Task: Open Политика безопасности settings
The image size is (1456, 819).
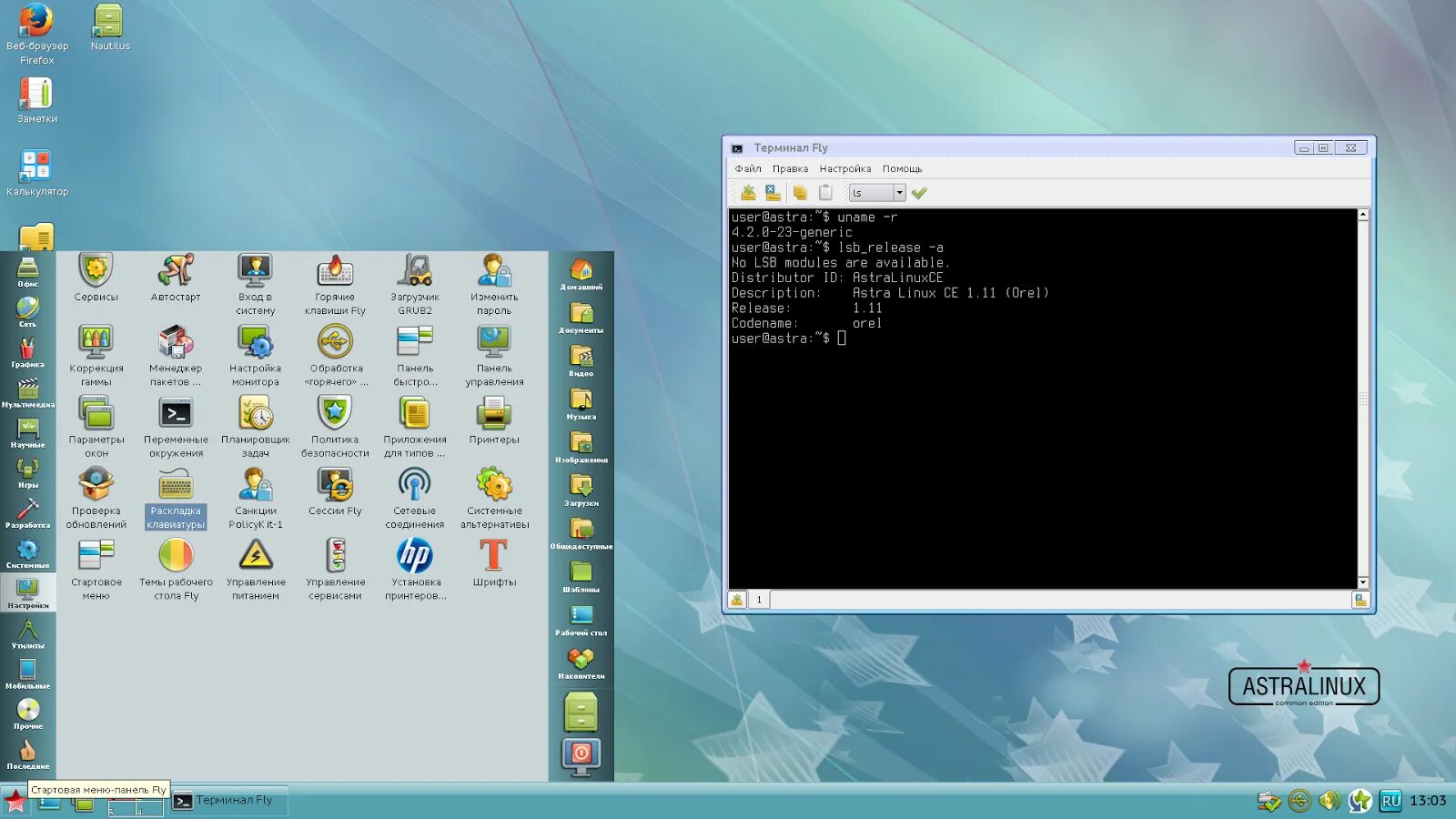Action: coord(335,427)
